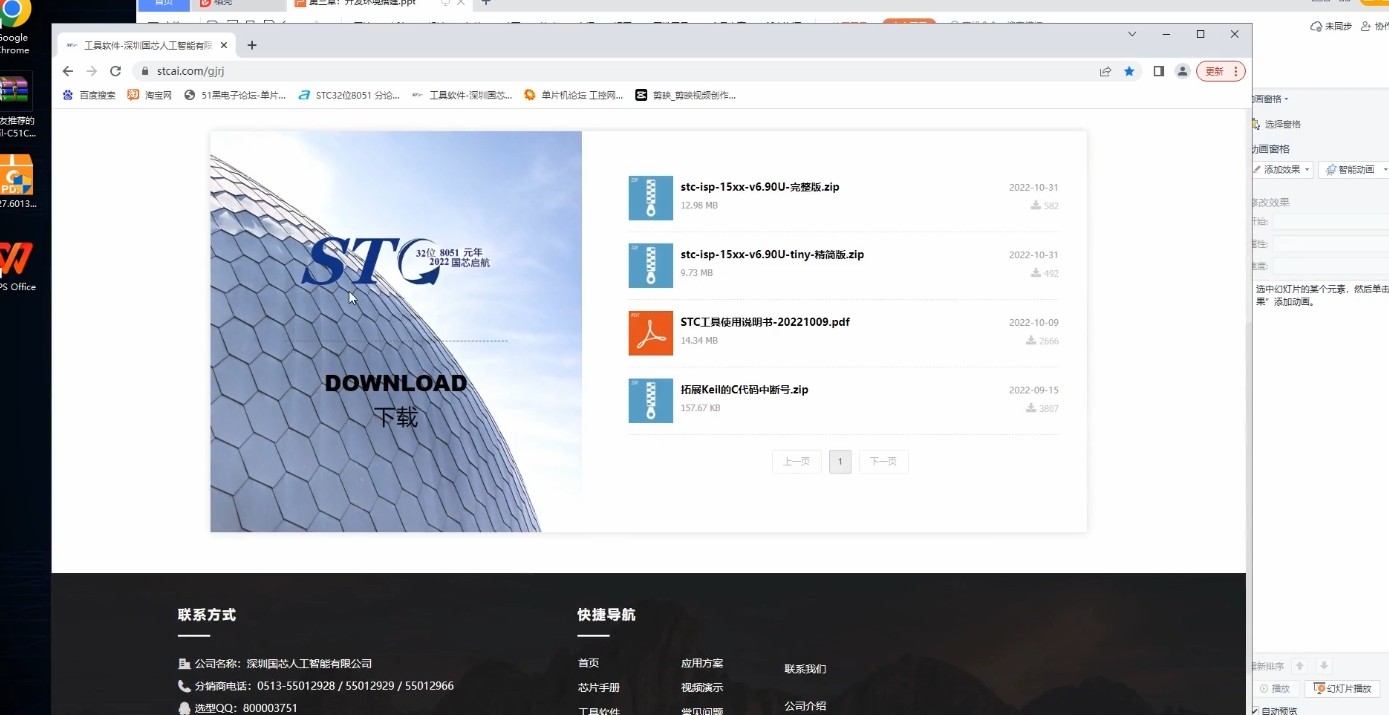
Task: Click download count icon showing 2666
Action: [1031, 341]
